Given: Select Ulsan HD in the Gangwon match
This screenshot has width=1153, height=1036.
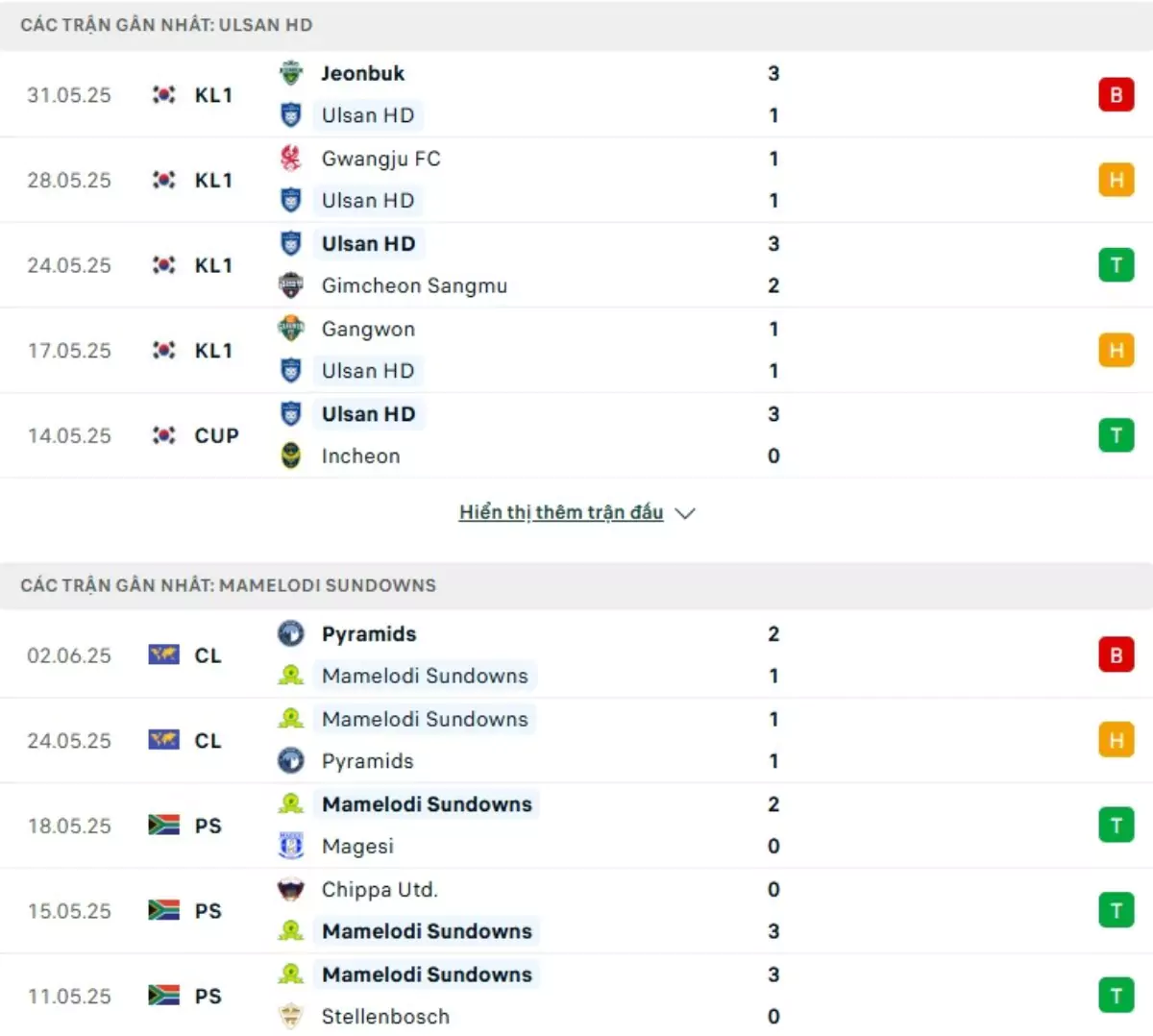Looking at the screenshot, I should point(368,371).
